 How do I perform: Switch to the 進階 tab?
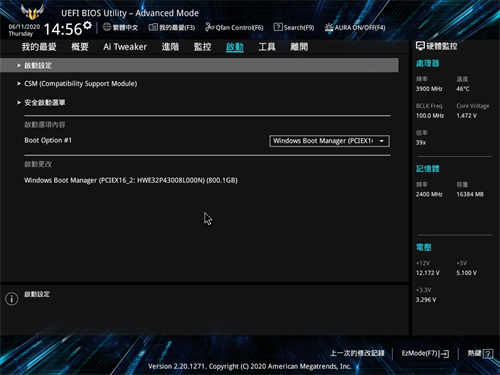coord(170,47)
